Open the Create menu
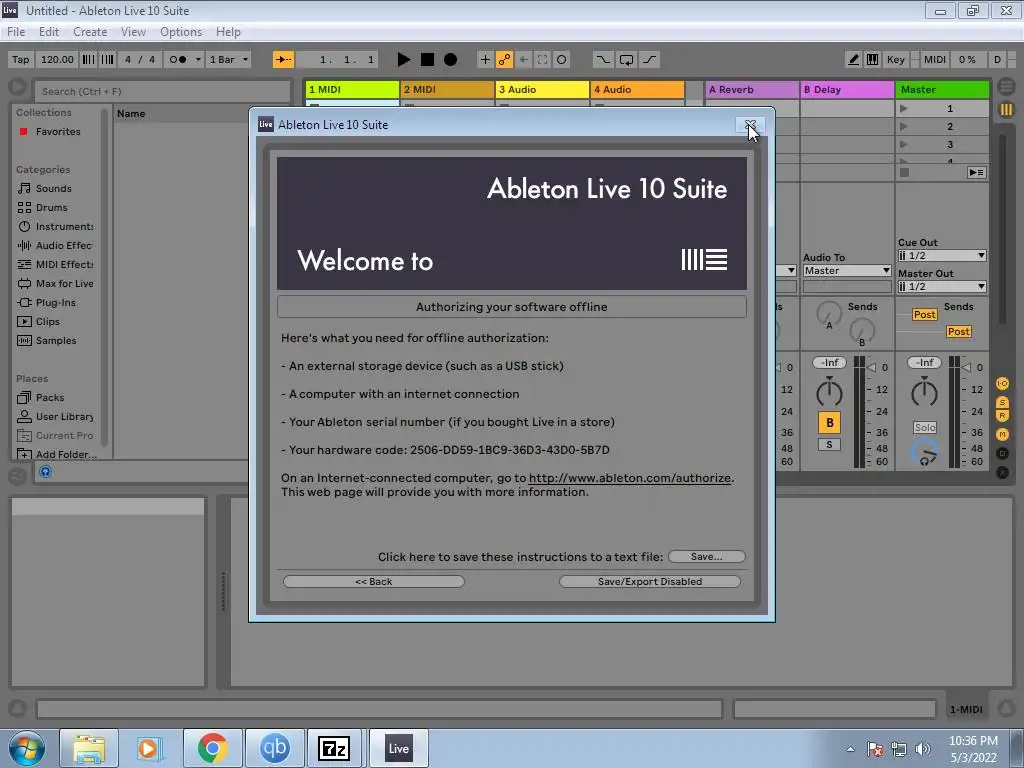This screenshot has height=768, width=1024. [x=90, y=32]
